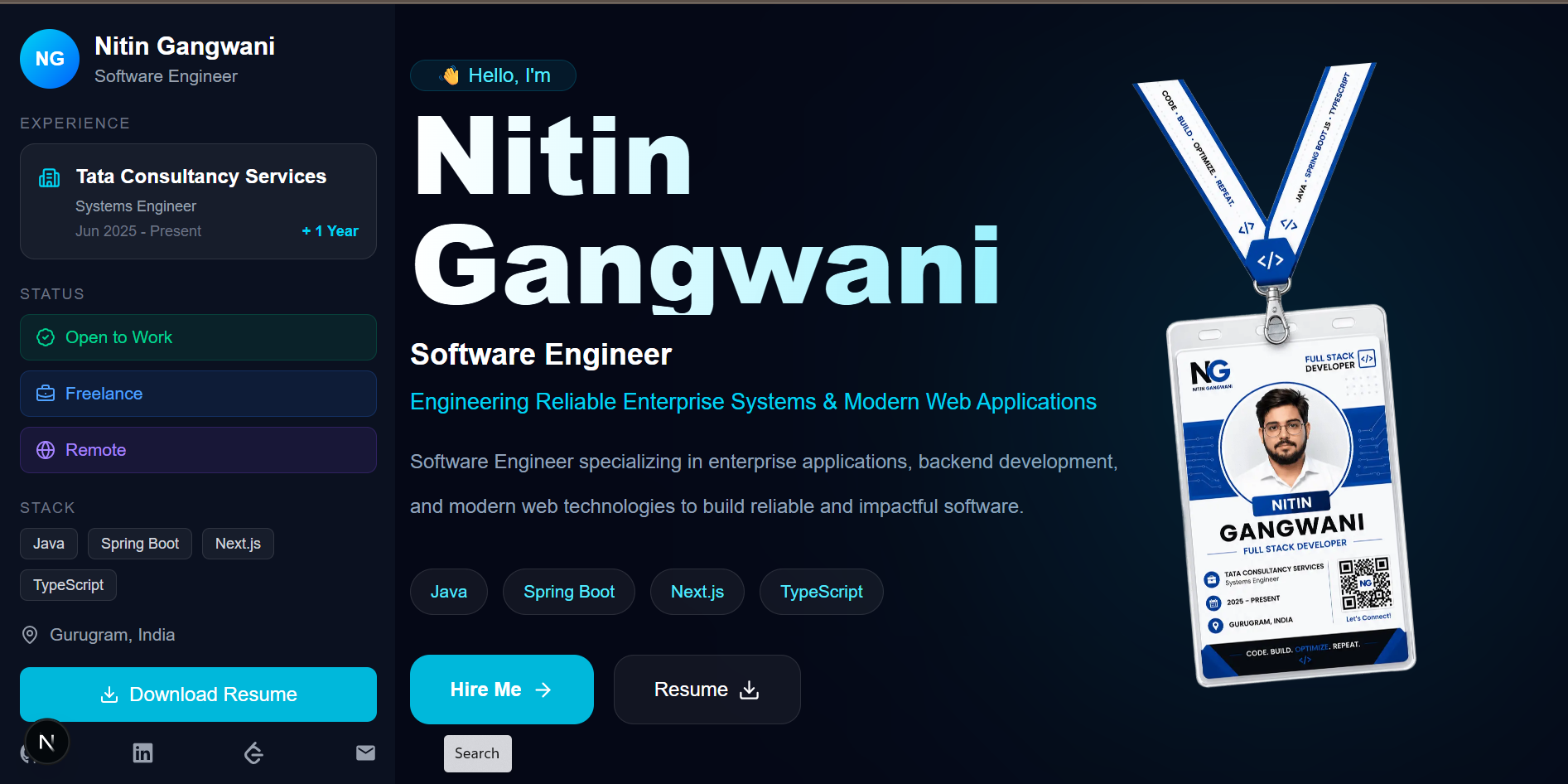
Task: Click the Next.js pill below the hero description
Action: click(x=697, y=592)
